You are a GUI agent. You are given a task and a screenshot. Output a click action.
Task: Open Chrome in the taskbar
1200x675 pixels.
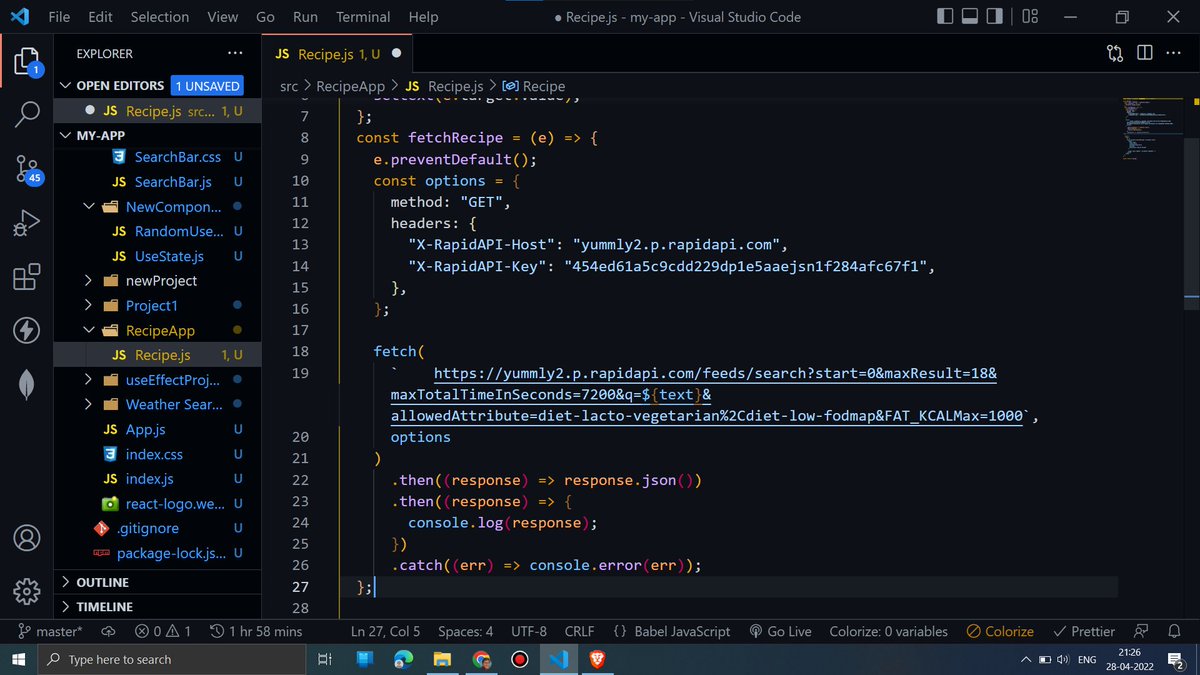[481, 659]
